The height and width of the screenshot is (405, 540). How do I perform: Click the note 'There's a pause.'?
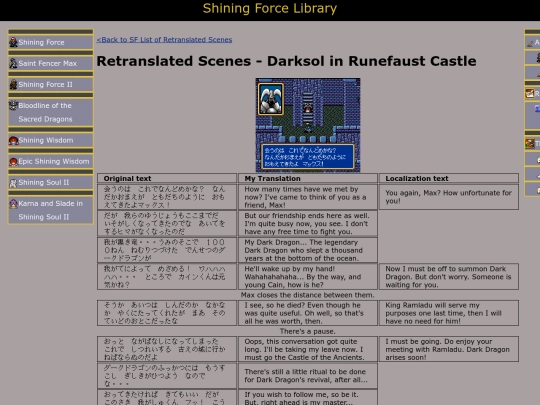308,331
